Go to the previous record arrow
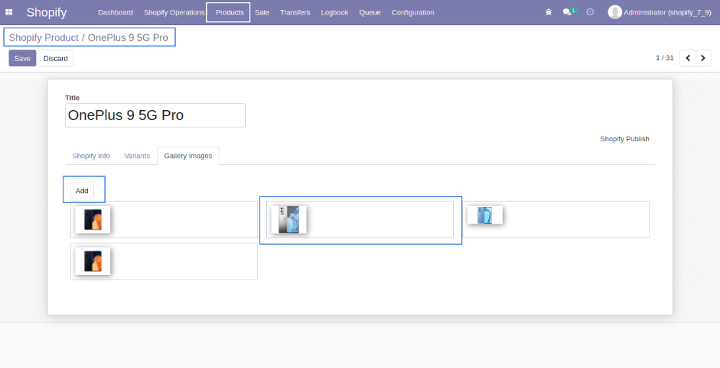Viewport: 720px width, 368px height. pos(687,58)
